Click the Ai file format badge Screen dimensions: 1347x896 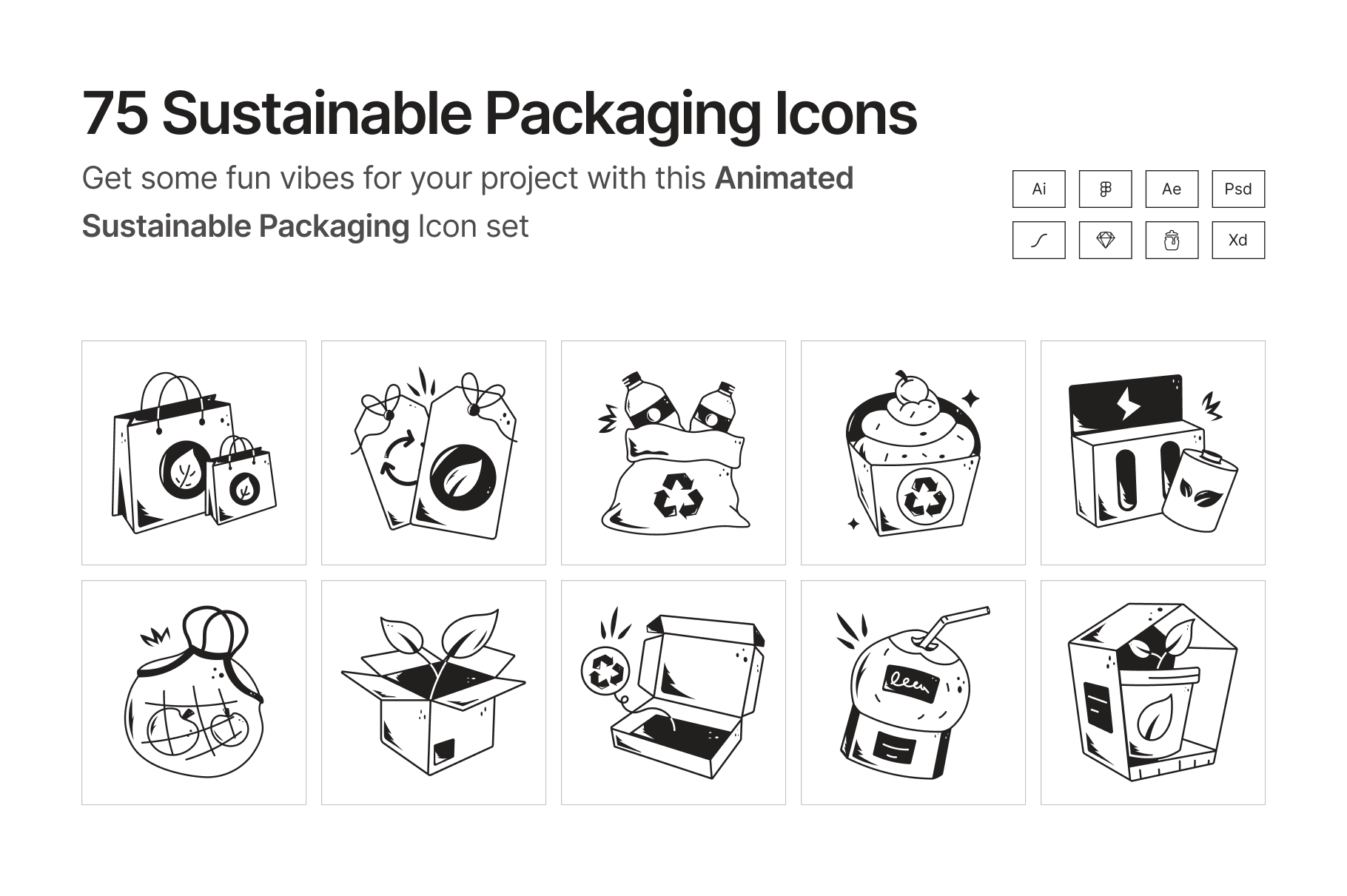click(1038, 189)
